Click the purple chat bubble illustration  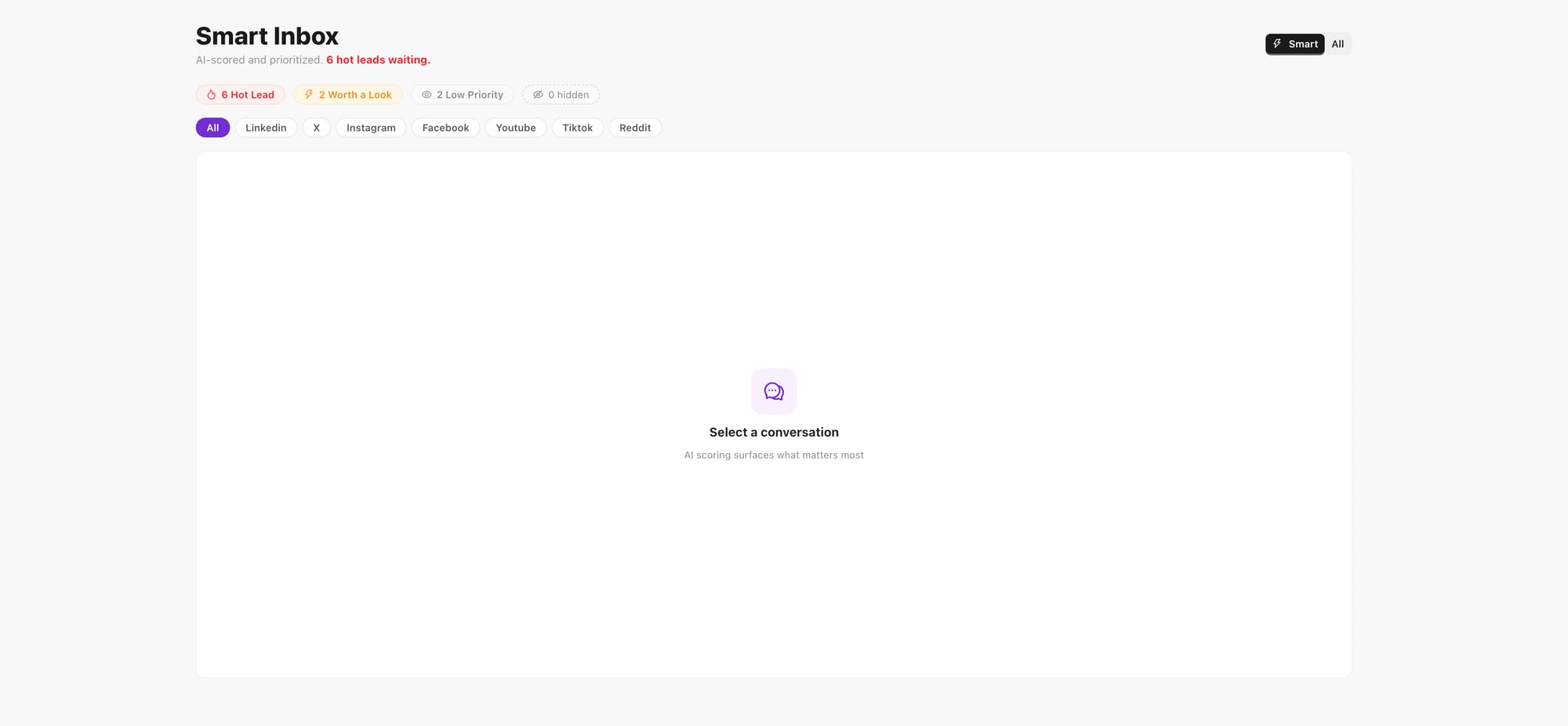pos(774,391)
